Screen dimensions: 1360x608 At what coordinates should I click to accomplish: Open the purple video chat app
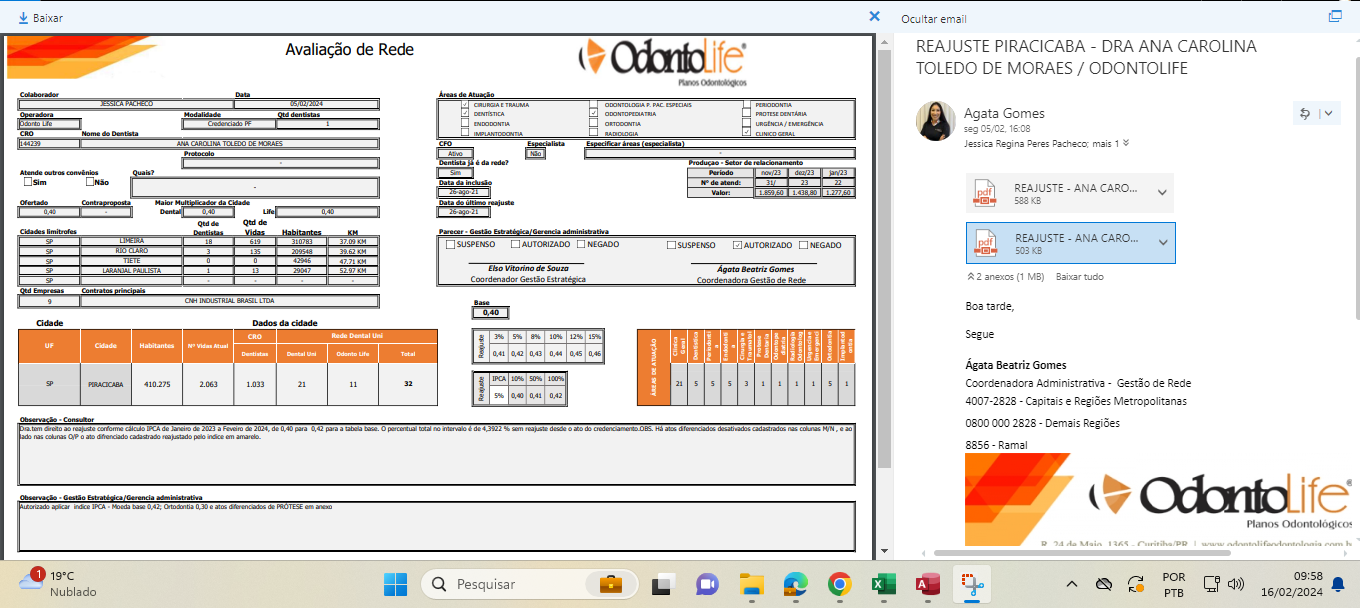[x=706, y=584]
